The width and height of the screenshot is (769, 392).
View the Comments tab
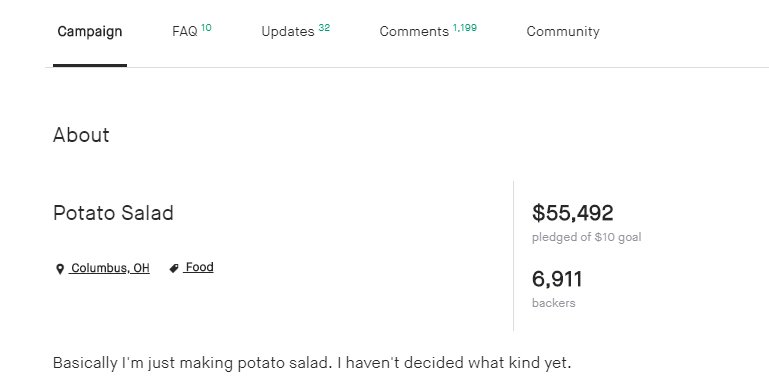pyautogui.click(x=428, y=31)
